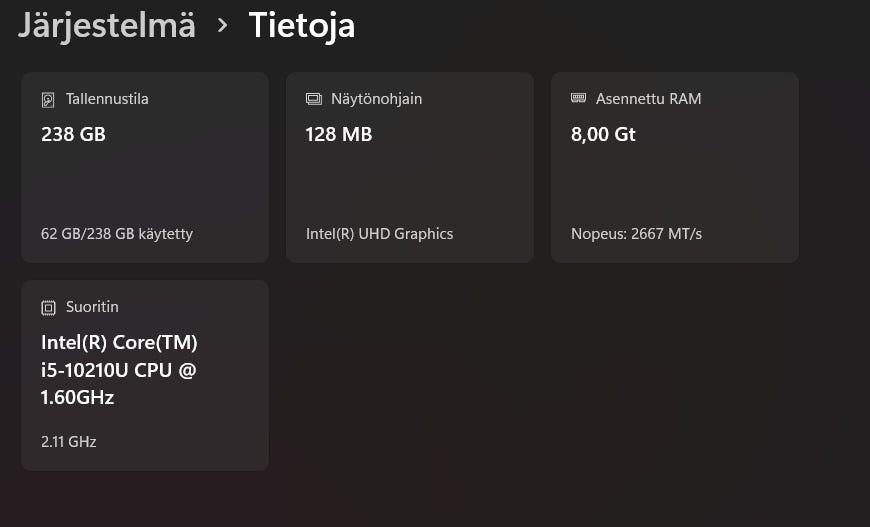Click the Intel(R) UHD Graphics label
The image size is (870, 527).
pyautogui.click(x=379, y=234)
